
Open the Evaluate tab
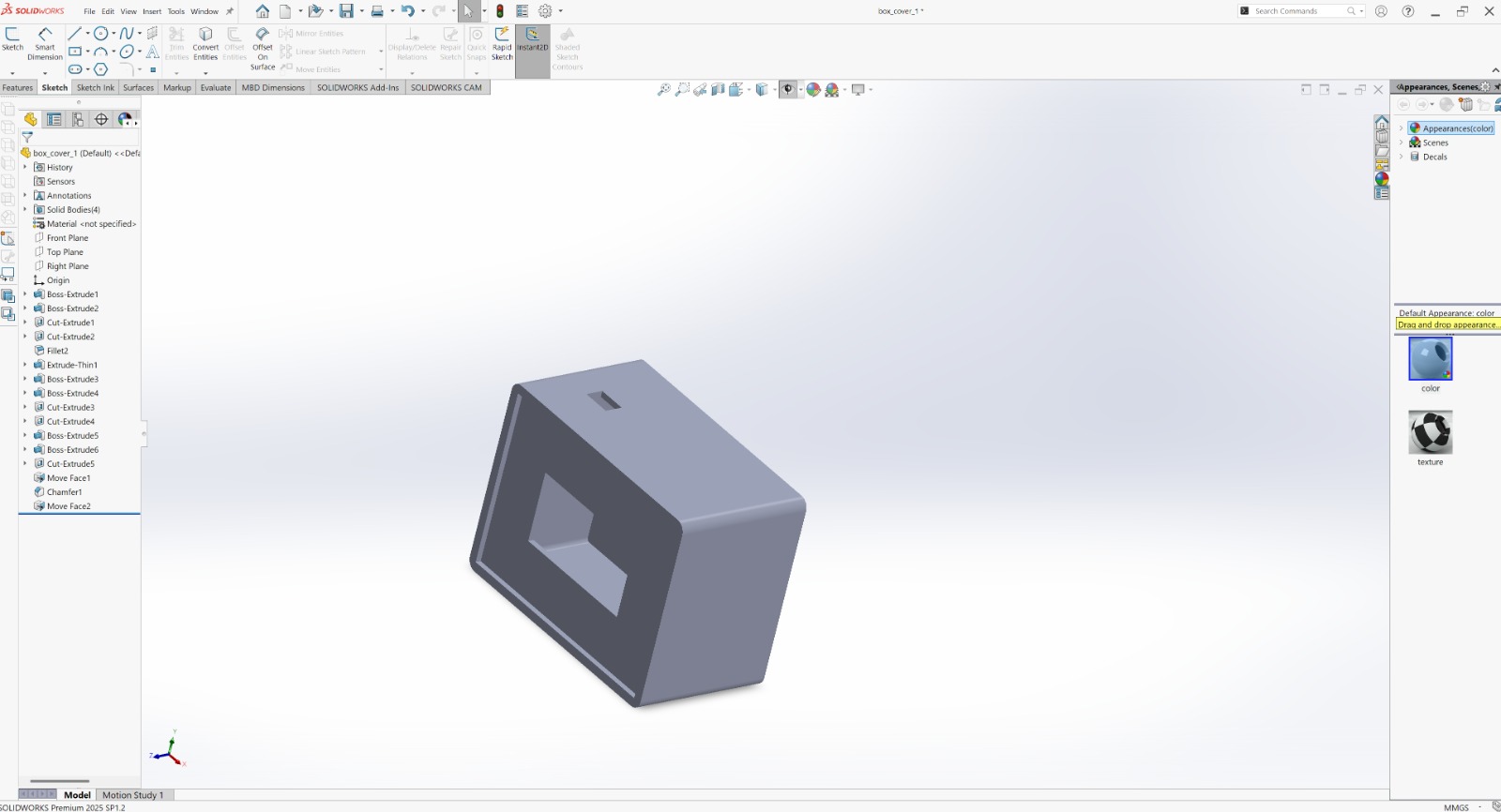coord(216,87)
